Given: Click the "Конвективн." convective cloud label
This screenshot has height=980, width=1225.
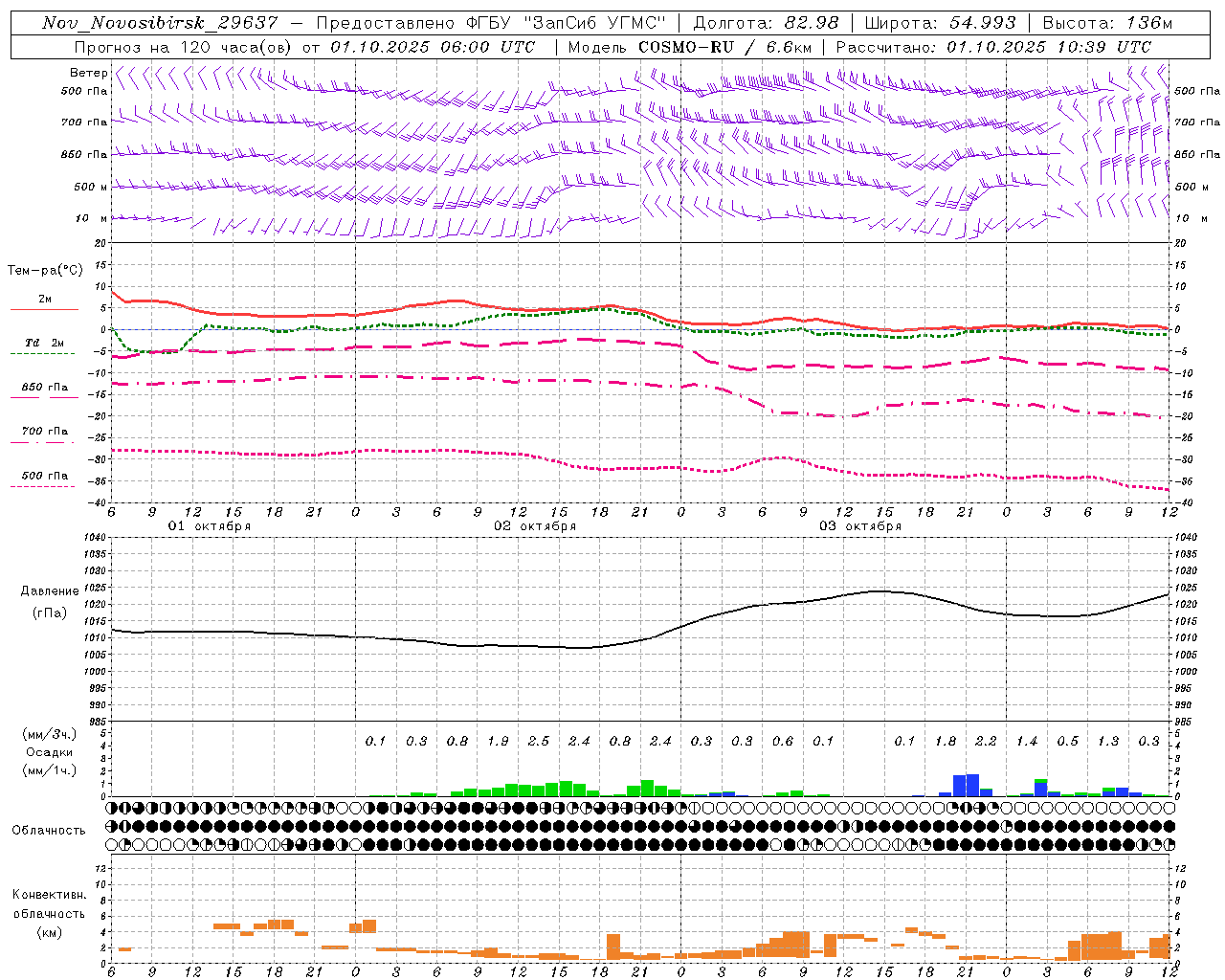Looking at the screenshot, I should tap(49, 895).
